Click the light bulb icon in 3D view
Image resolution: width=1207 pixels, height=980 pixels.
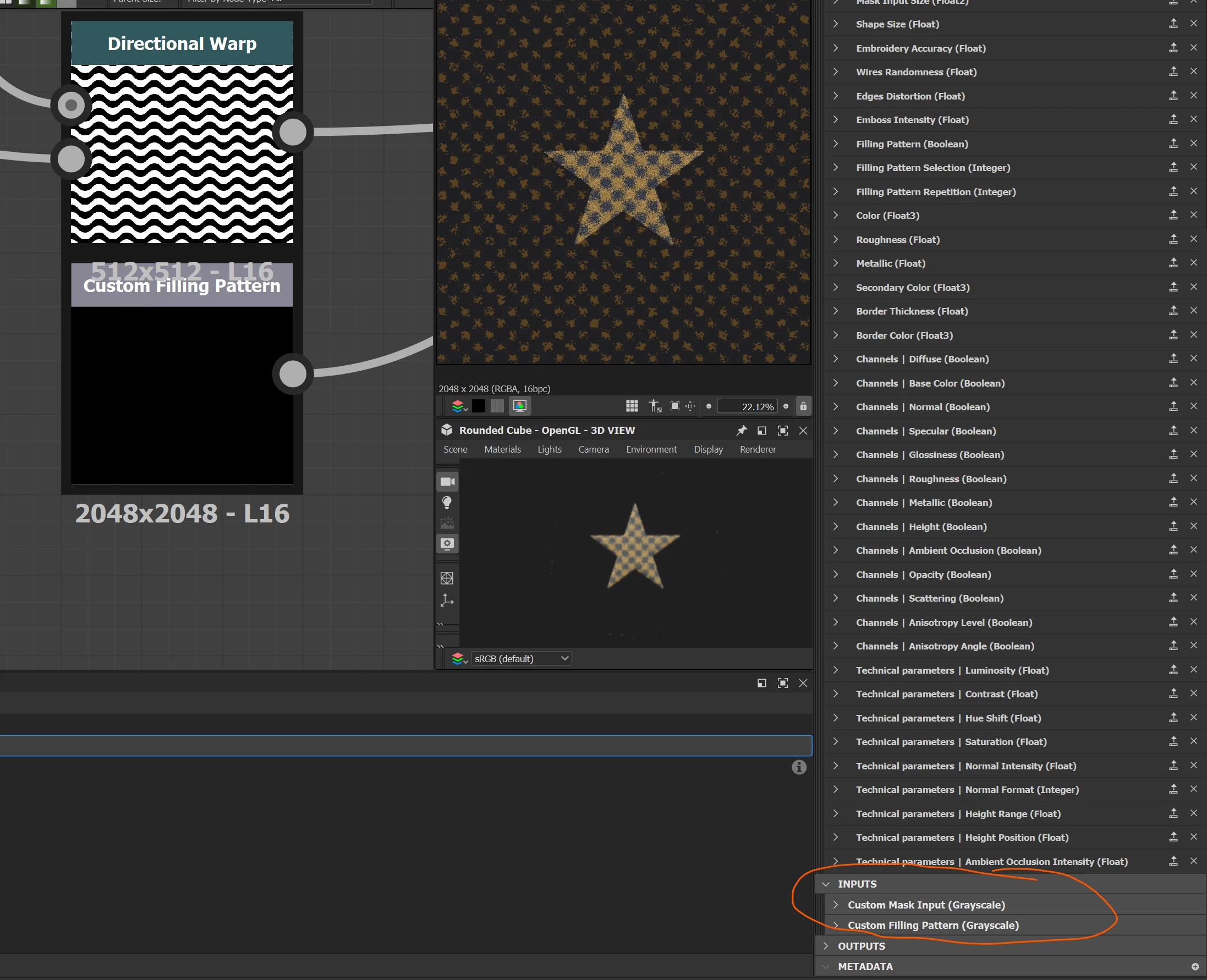(x=447, y=502)
